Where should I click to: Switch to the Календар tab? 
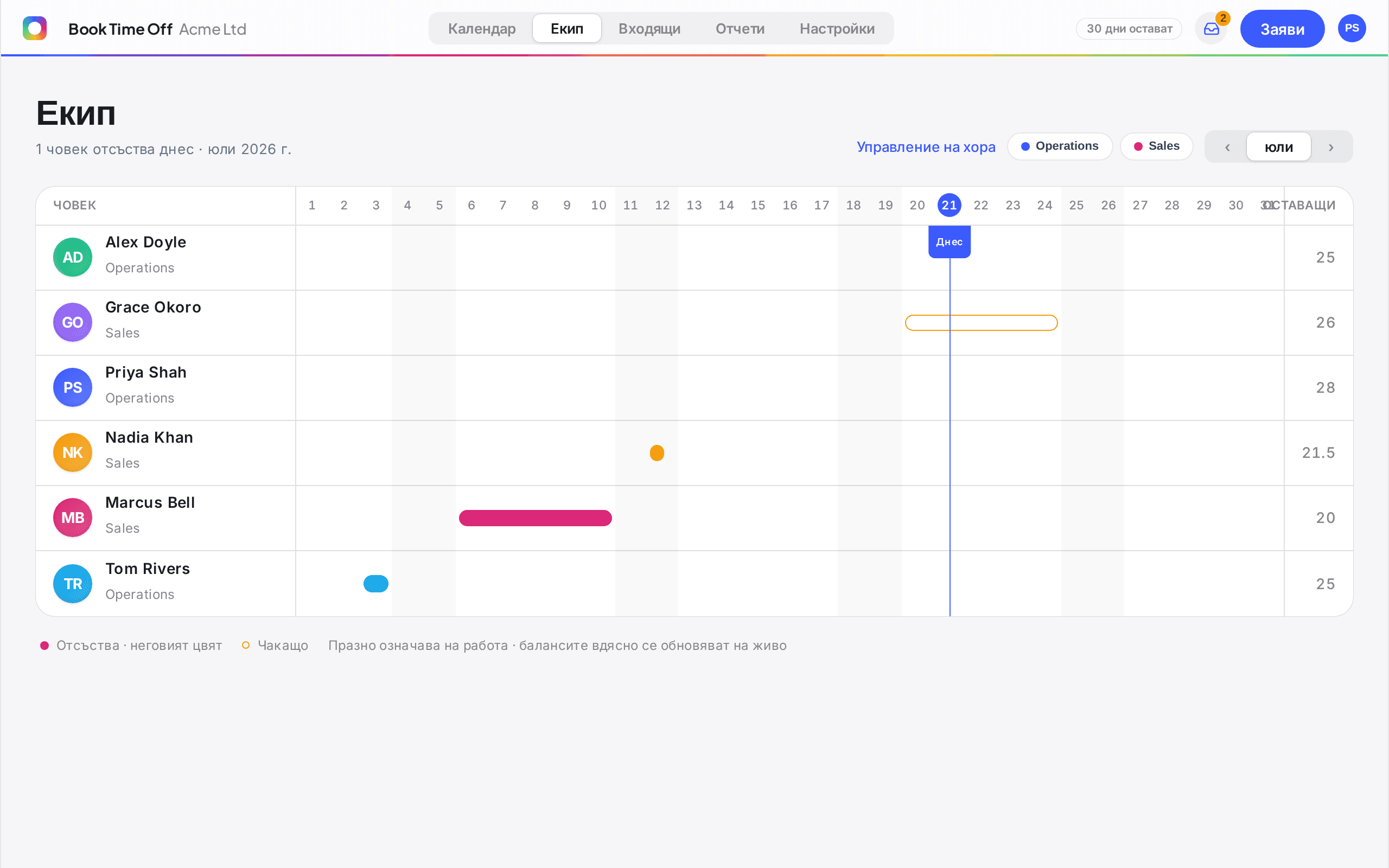pyautogui.click(x=482, y=29)
